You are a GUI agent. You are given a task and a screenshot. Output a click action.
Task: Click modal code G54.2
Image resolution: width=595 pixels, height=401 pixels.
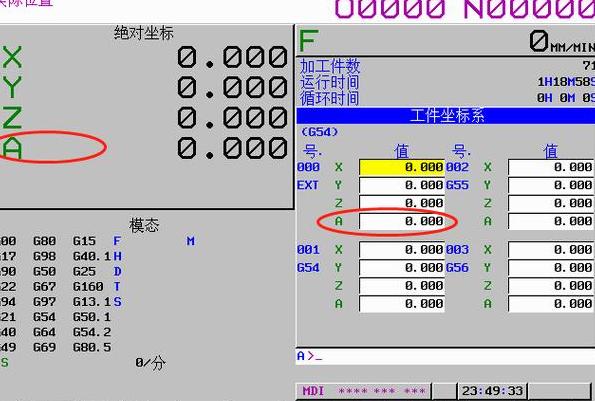tap(92, 332)
